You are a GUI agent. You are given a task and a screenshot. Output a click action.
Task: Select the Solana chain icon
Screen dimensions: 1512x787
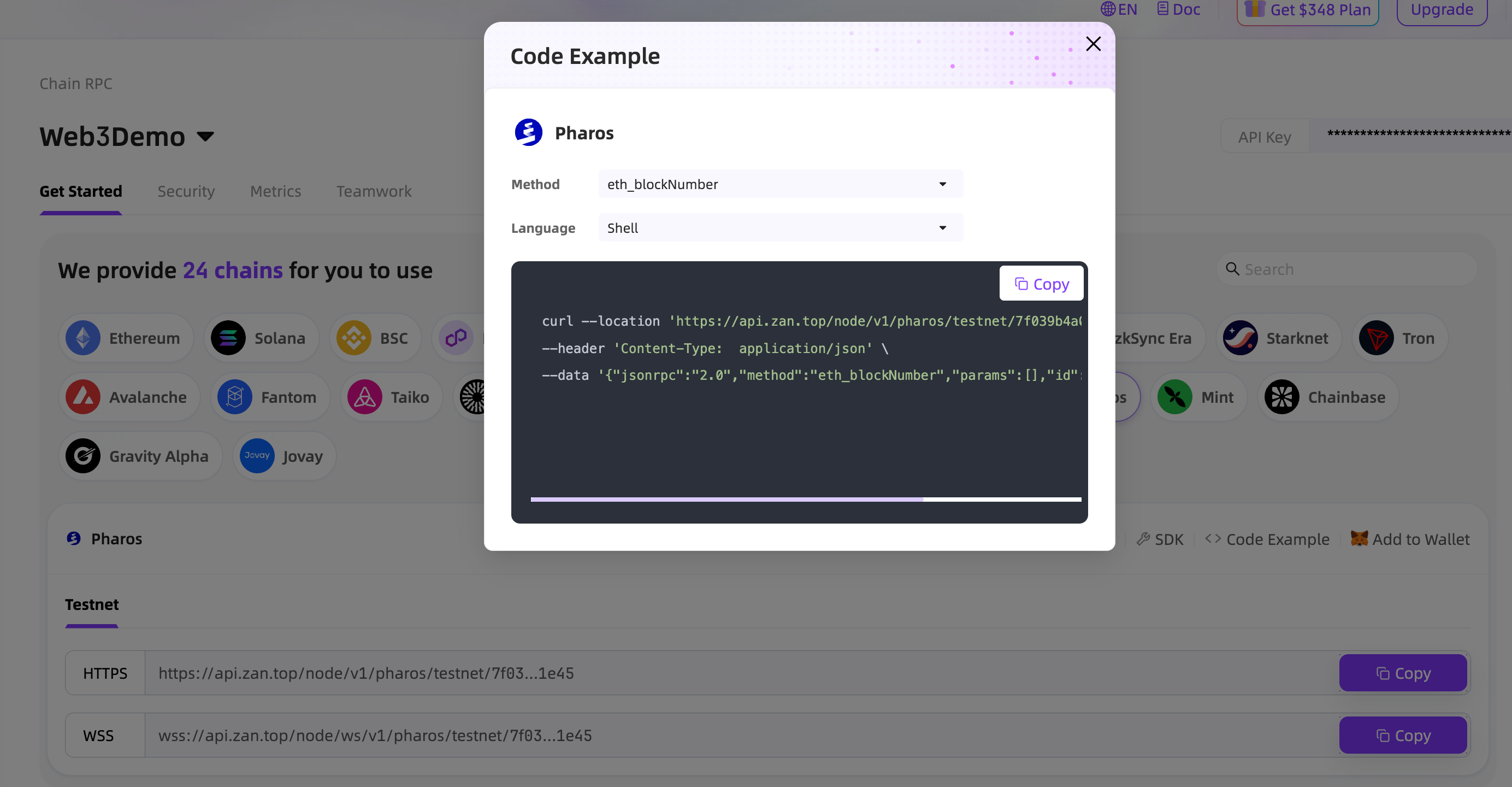tap(228, 338)
